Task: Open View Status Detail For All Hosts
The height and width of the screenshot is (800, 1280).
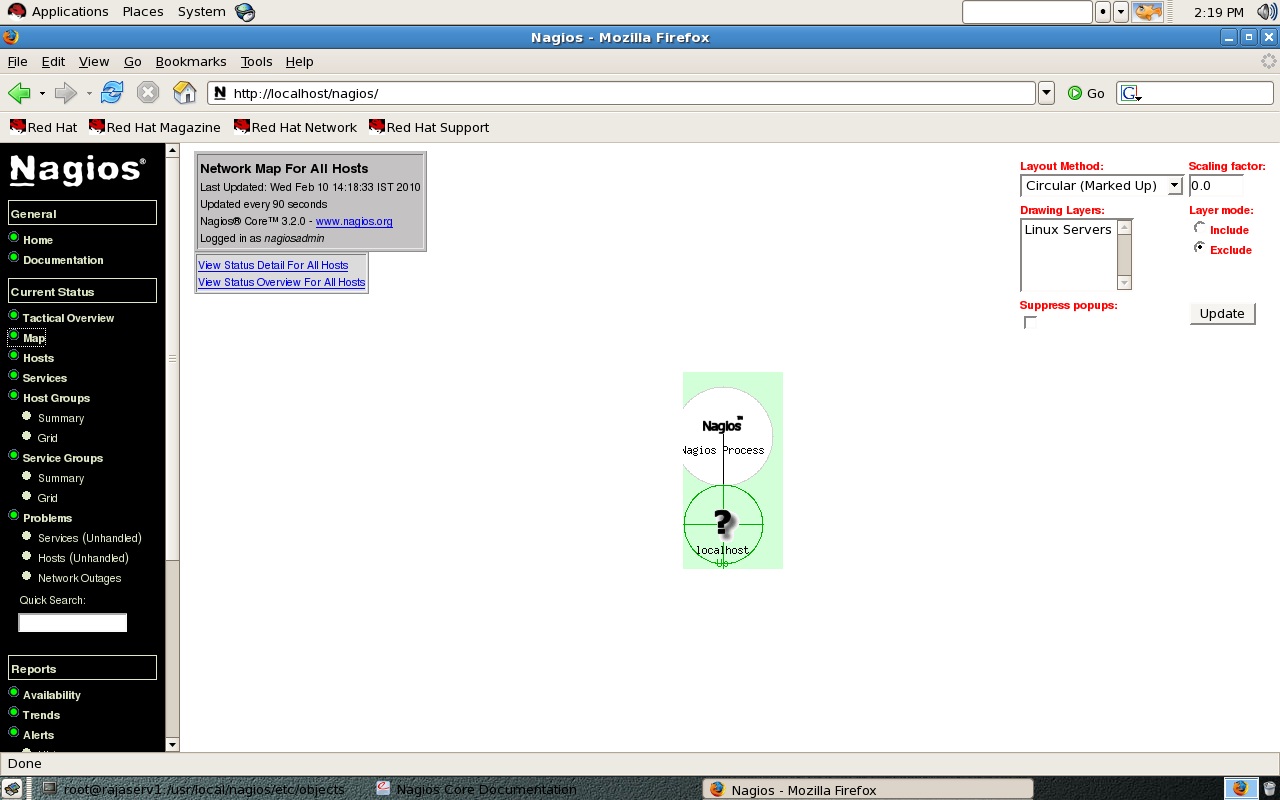Action: click(x=273, y=265)
